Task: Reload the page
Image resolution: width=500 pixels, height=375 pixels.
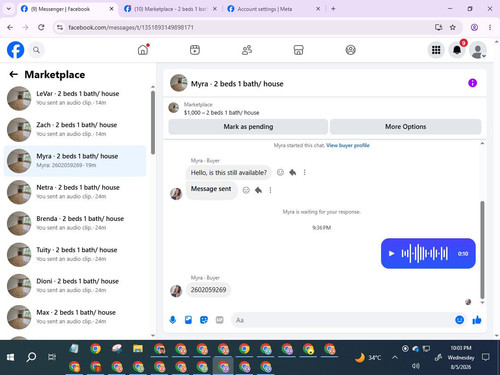Action: tap(41, 27)
